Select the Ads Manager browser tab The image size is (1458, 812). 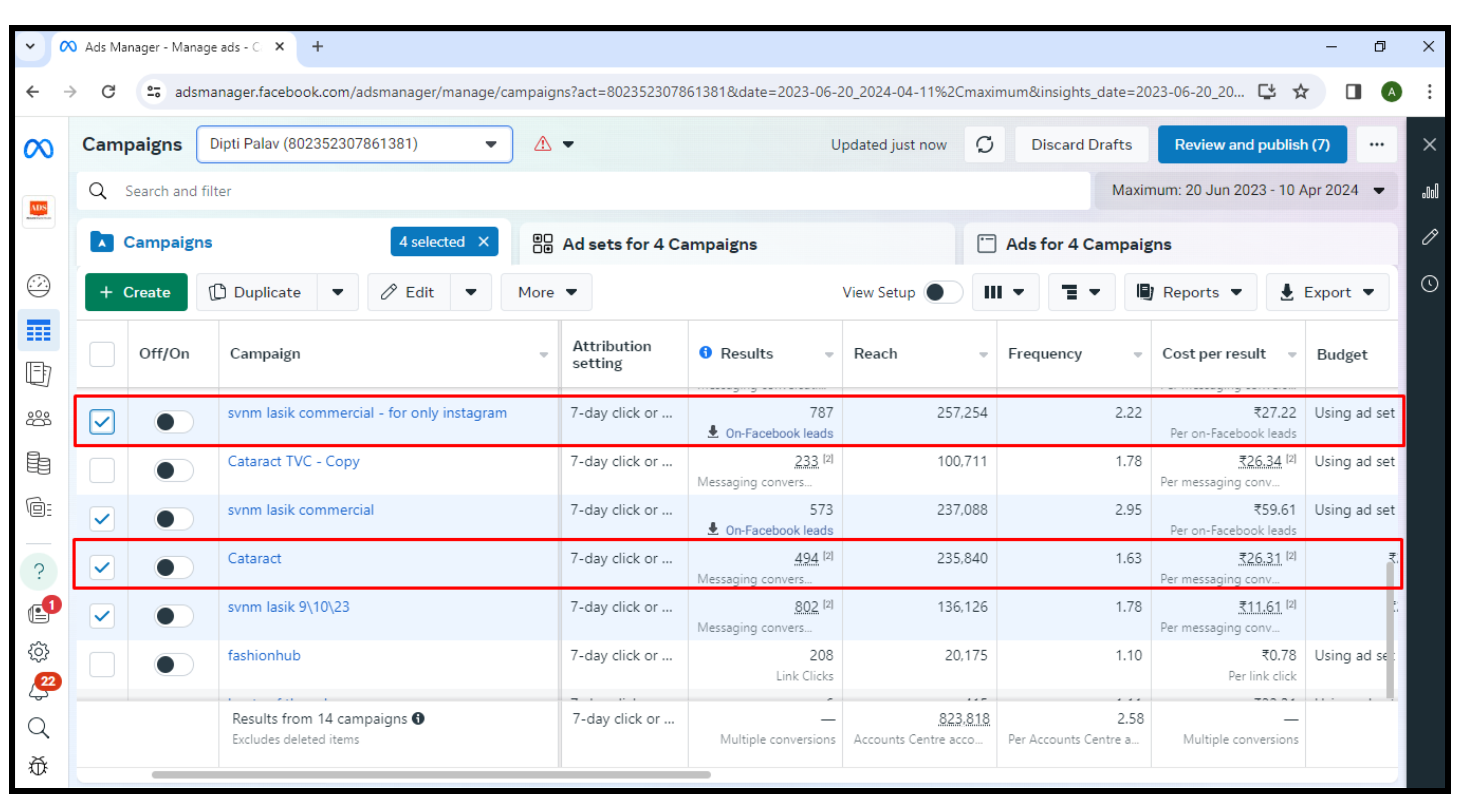point(173,47)
